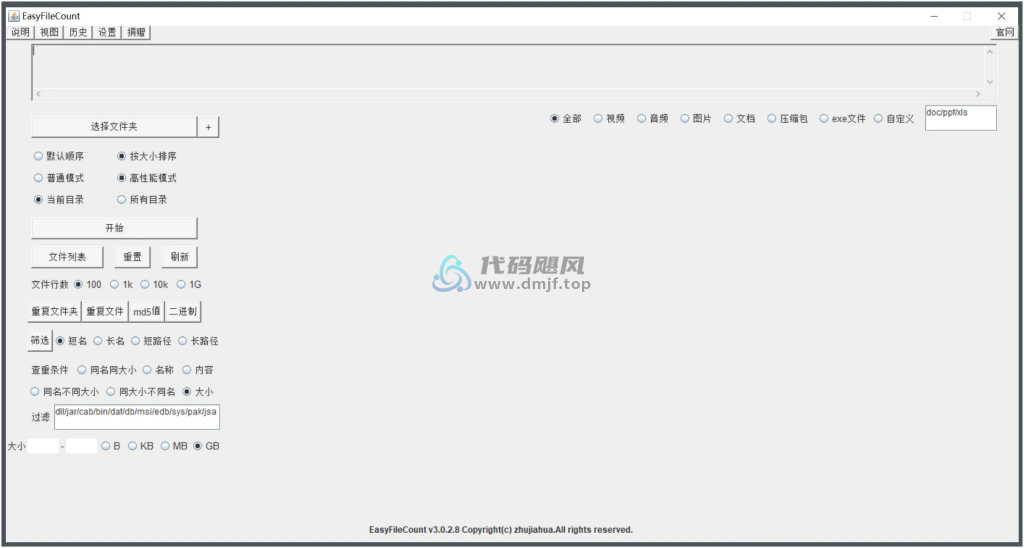
Task: Set file rows to 100
Action: pyautogui.click(x=88, y=284)
